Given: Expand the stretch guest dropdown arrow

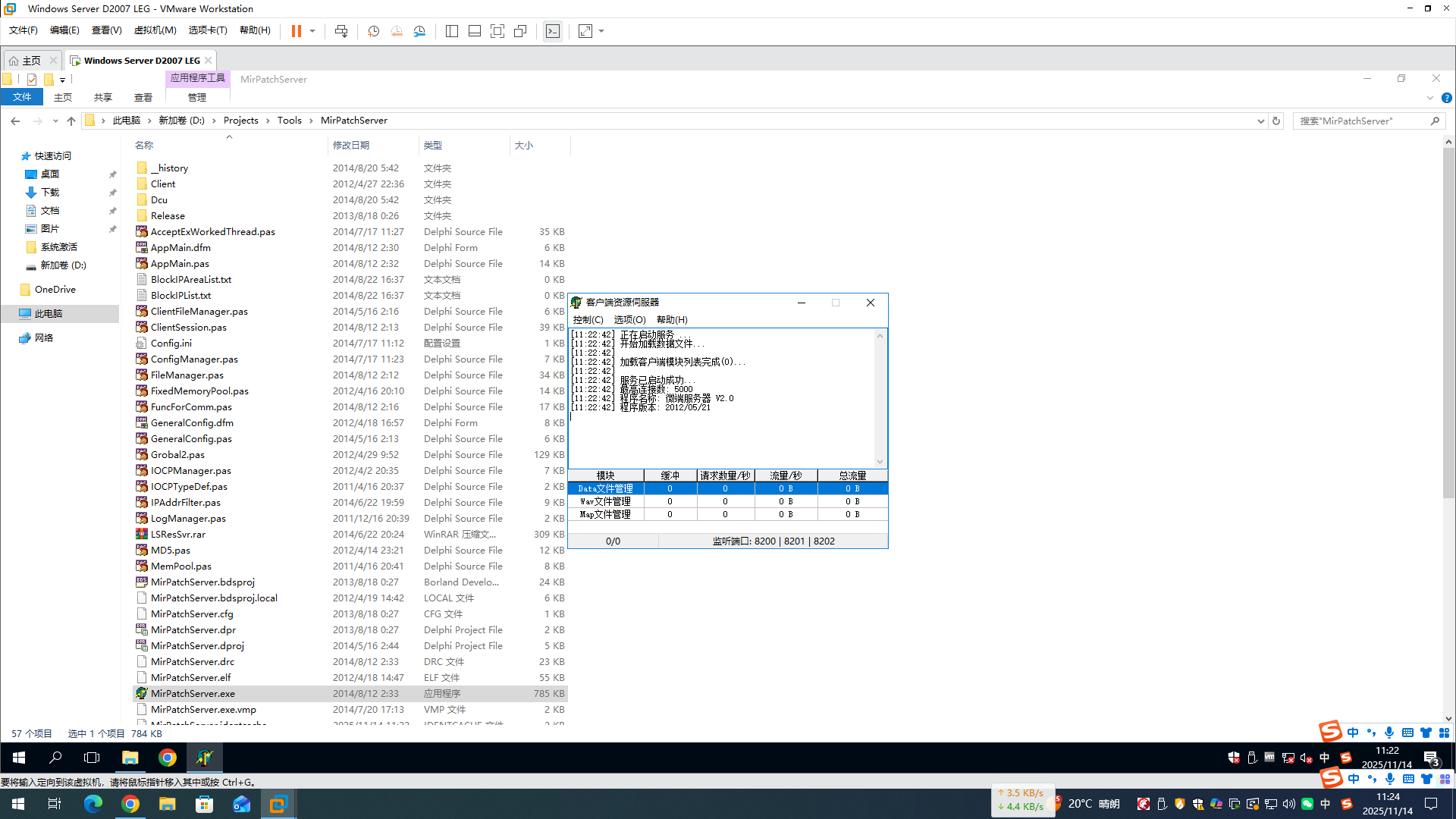Looking at the screenshot, I should [601, 31].
